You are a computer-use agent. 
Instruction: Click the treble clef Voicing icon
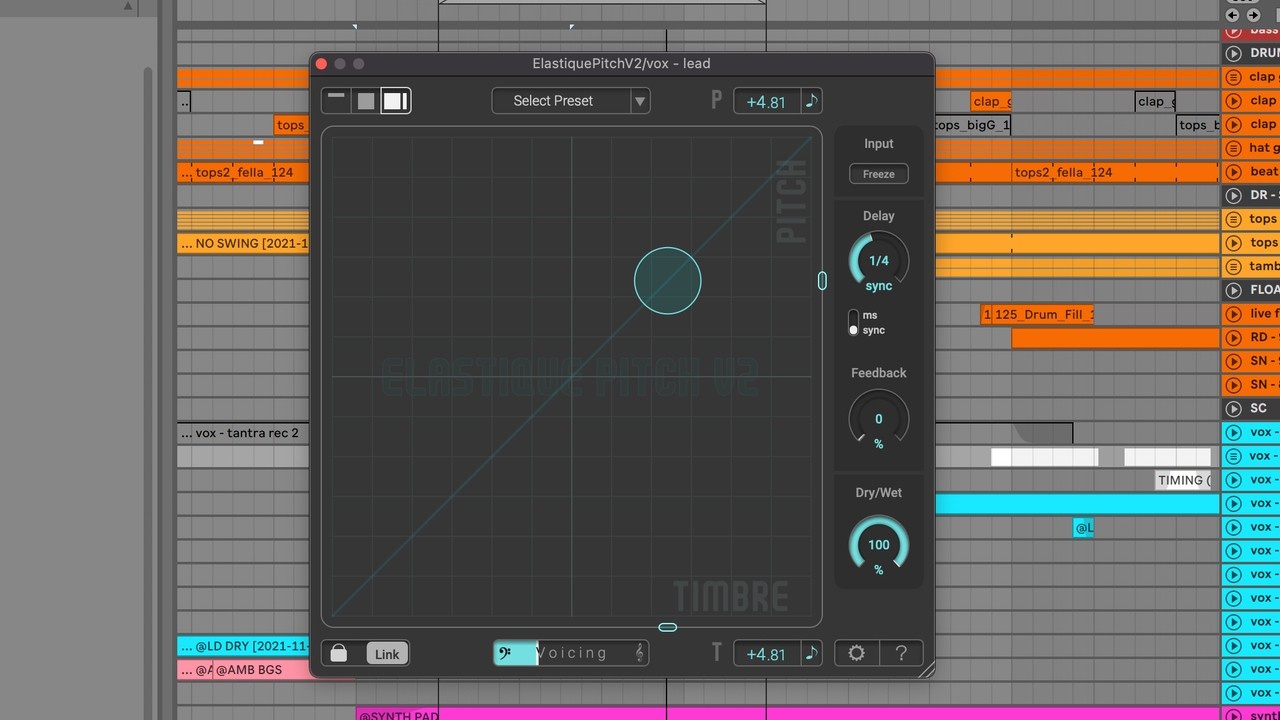pos(640,653)
